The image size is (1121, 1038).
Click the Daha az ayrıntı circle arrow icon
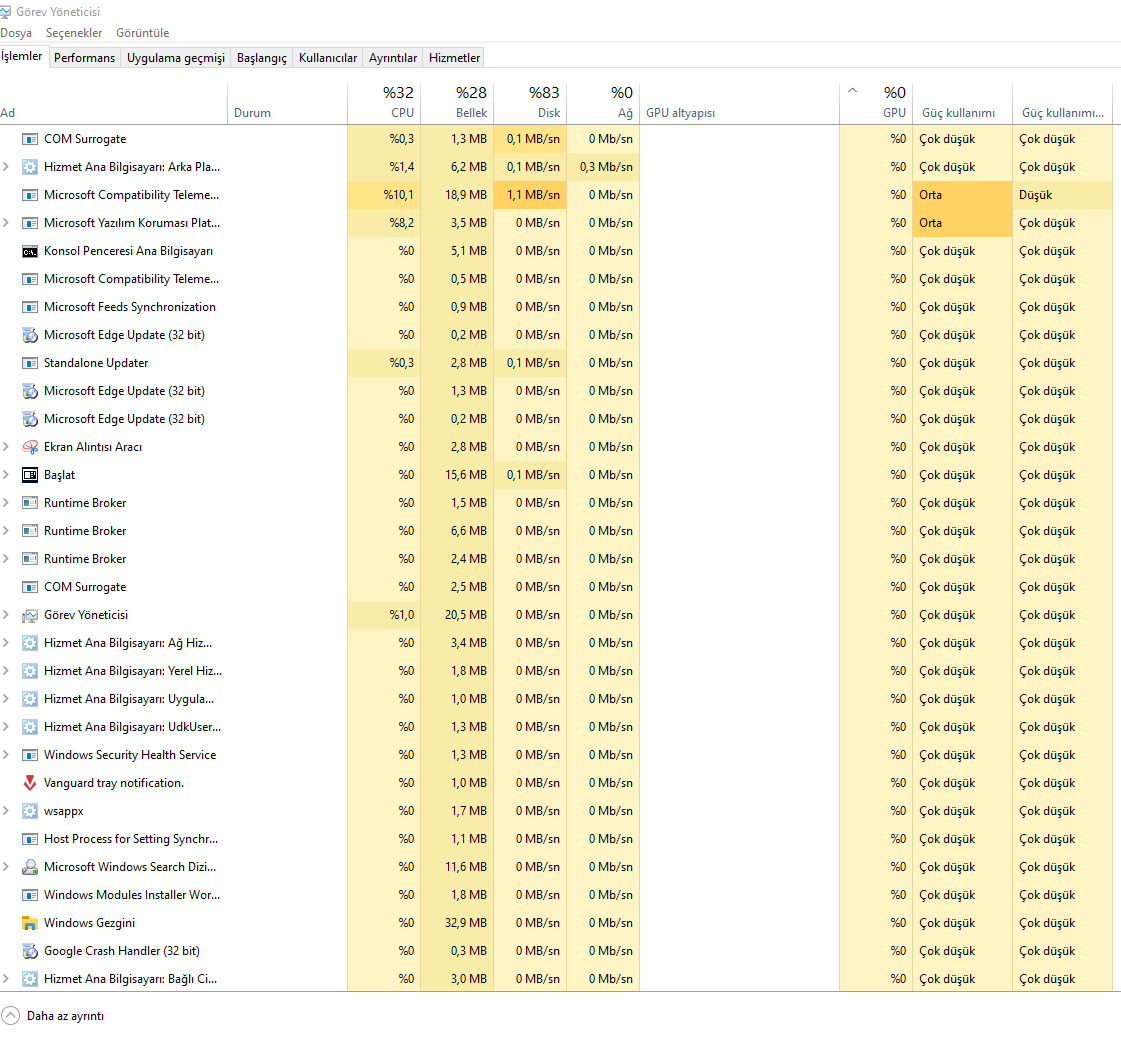[11, 1016]
